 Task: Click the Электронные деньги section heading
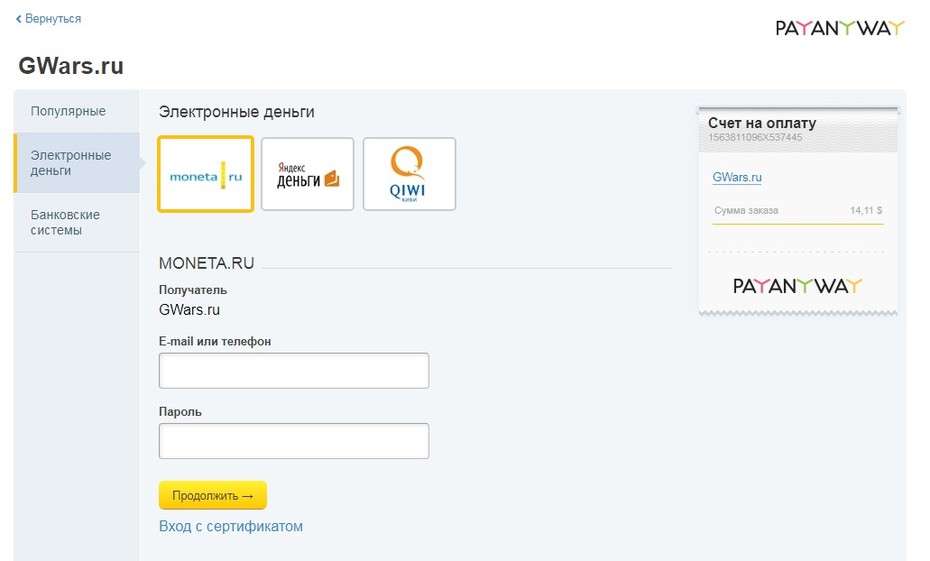tap(237, 112)
